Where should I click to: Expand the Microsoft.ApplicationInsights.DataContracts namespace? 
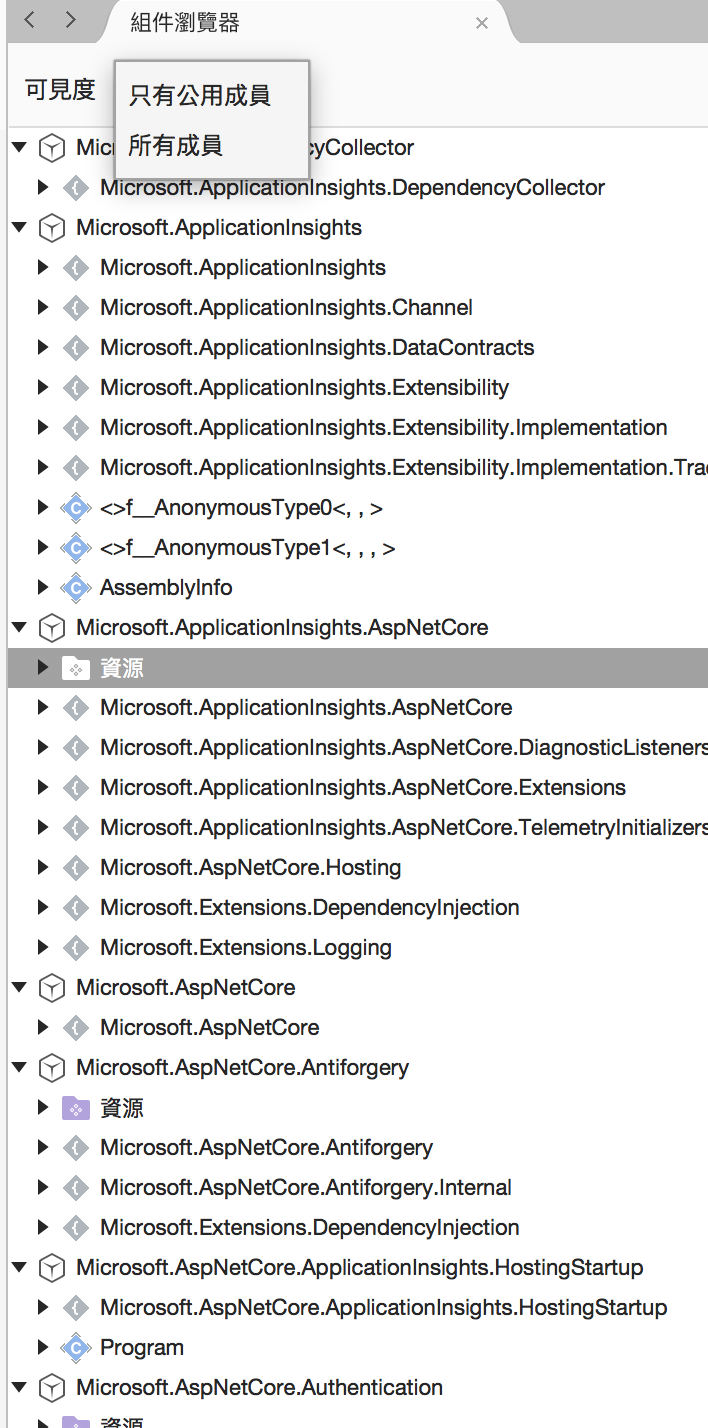tap(43, 348)
